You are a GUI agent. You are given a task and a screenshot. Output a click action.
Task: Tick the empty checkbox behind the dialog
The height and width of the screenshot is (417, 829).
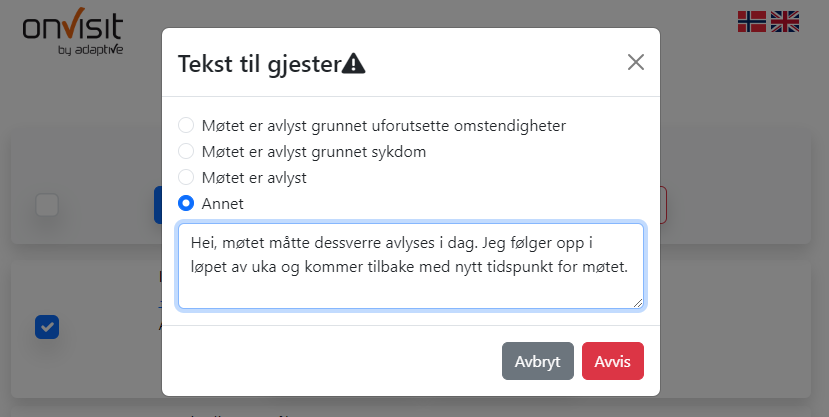pyautogui.click(x=47, y=205)
